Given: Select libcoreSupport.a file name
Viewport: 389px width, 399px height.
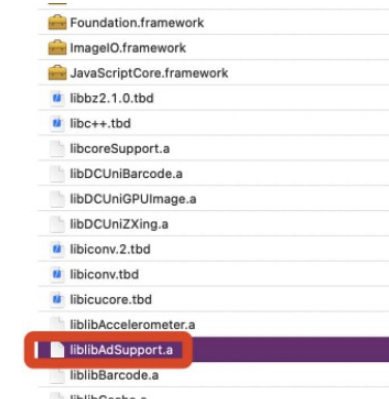Looking at the screenshot, I should pyautogui.click(x=120, y=149).
